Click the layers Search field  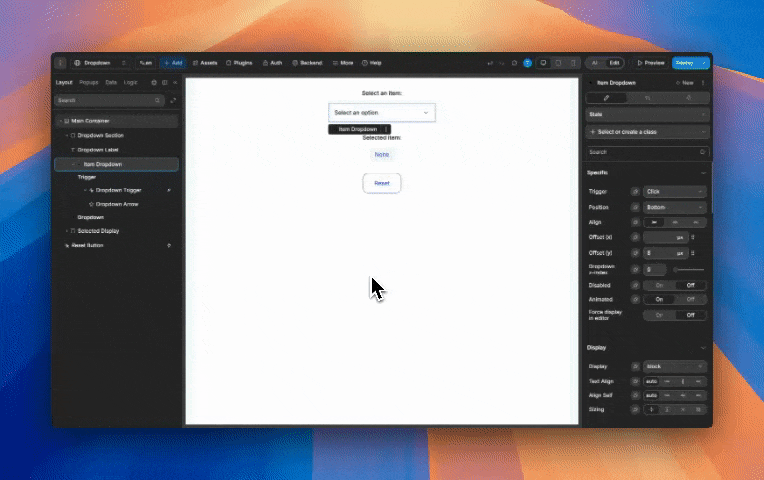(x=109, y=100)
